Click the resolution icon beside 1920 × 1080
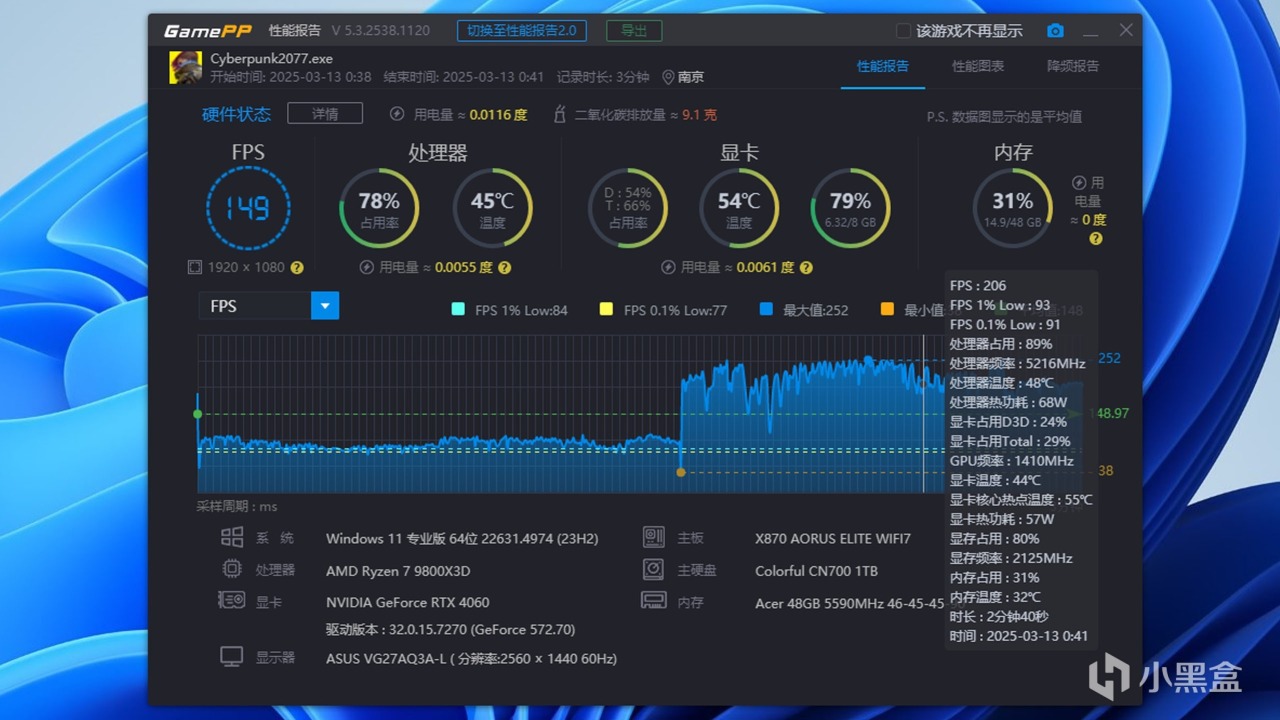This screenshot has width=1280, height=720. pos(195,268)
